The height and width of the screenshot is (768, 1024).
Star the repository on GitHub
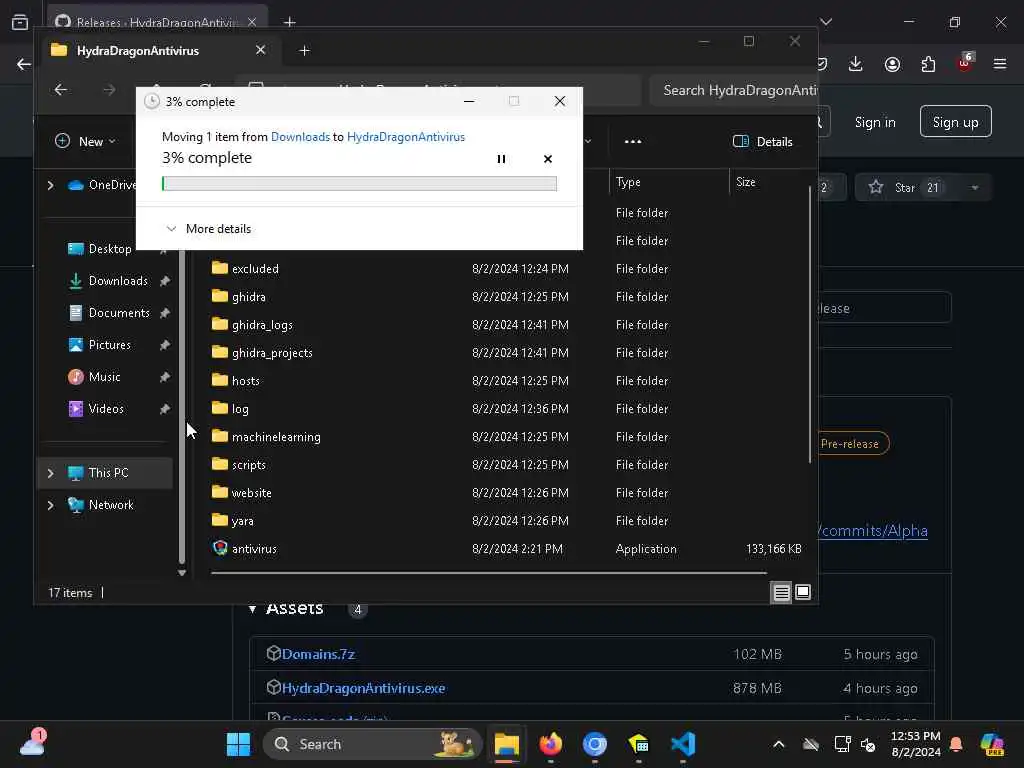point(904,188)
